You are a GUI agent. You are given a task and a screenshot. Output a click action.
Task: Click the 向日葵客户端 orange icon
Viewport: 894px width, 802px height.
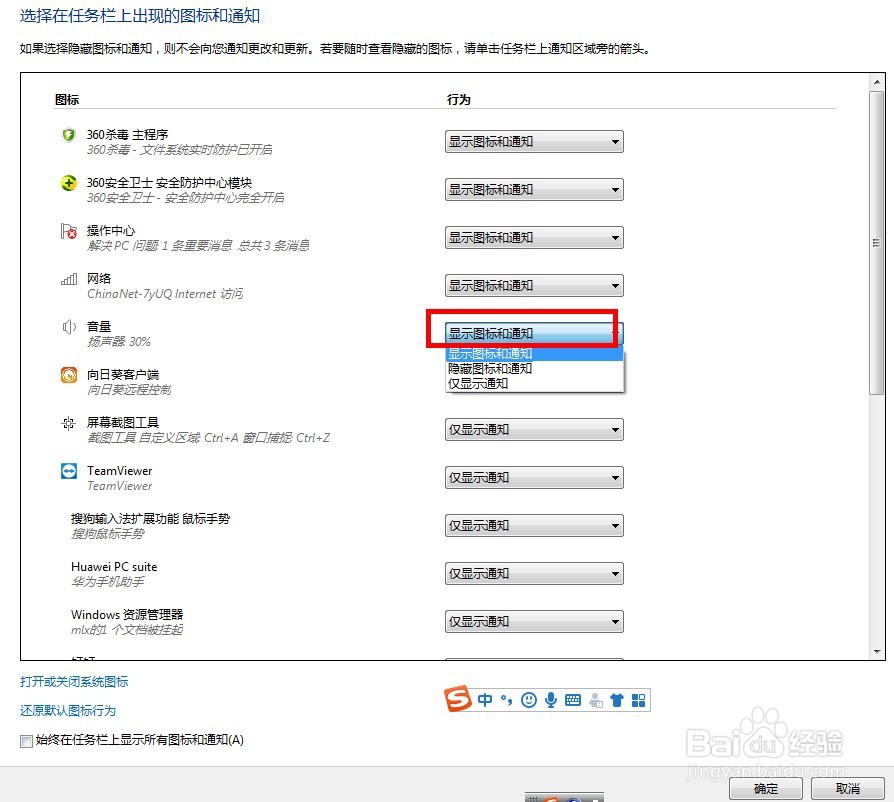68,375
